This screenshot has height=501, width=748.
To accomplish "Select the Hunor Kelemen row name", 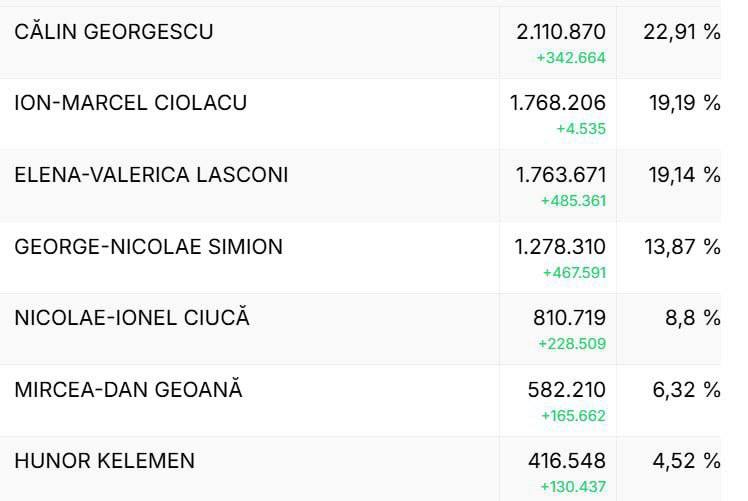I will pos(104,461).
